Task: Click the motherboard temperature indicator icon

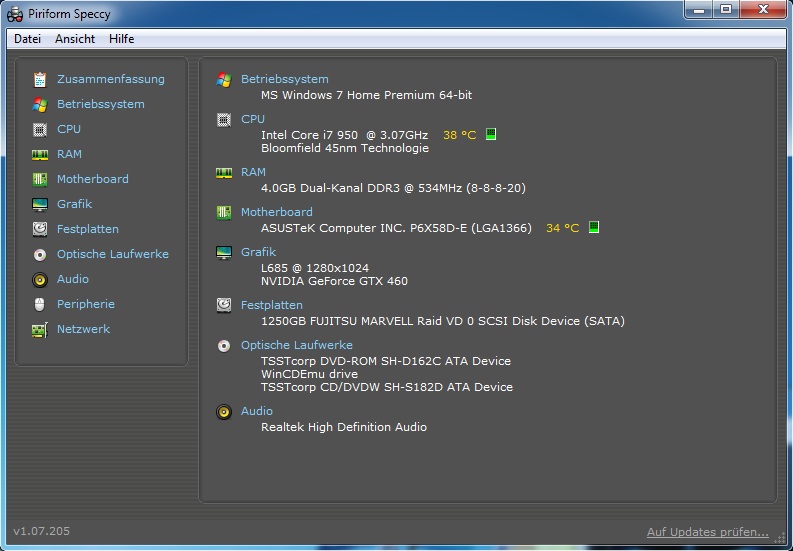Action: [594, 228]
